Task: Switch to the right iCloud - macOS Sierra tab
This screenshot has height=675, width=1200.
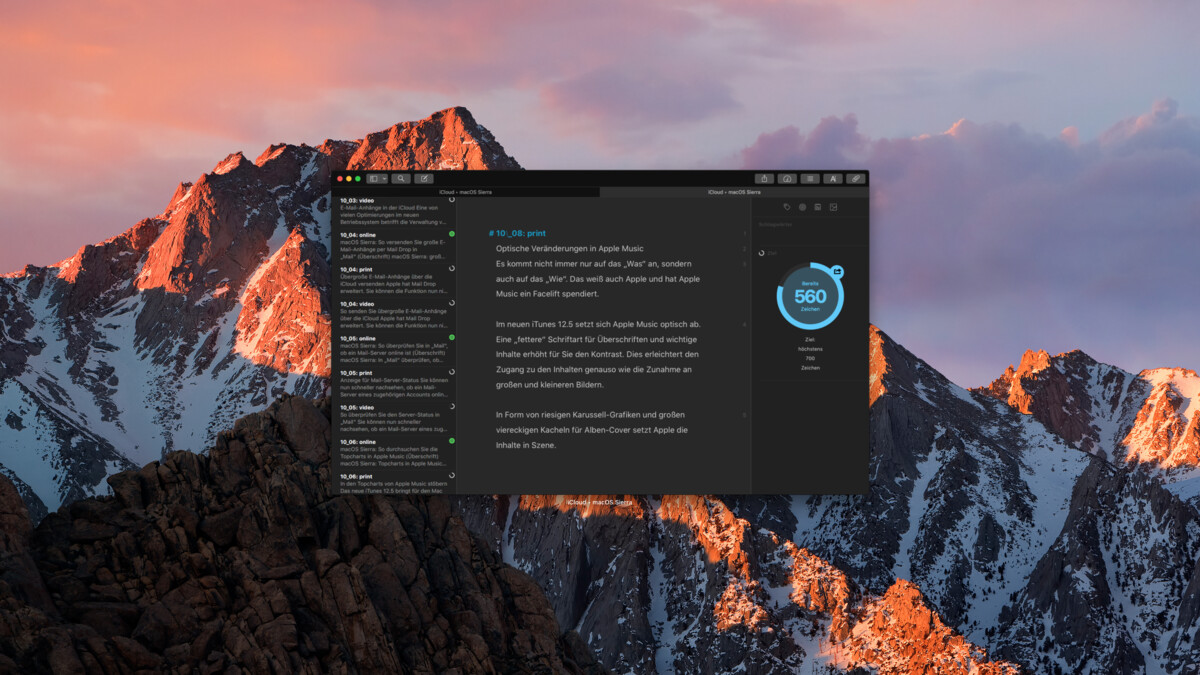Action: point(734,192)
